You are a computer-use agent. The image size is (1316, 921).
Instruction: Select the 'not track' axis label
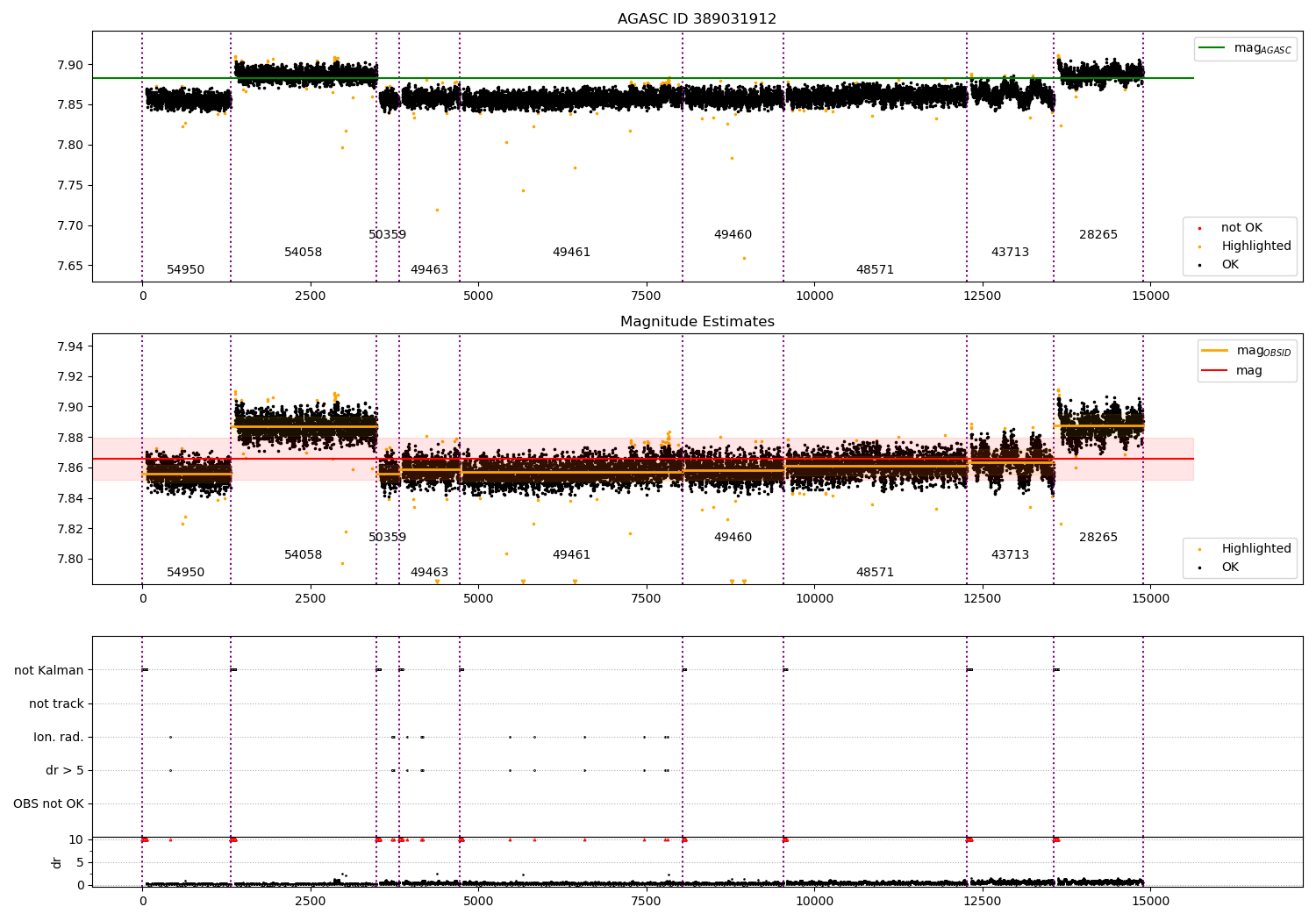point(56,703)
